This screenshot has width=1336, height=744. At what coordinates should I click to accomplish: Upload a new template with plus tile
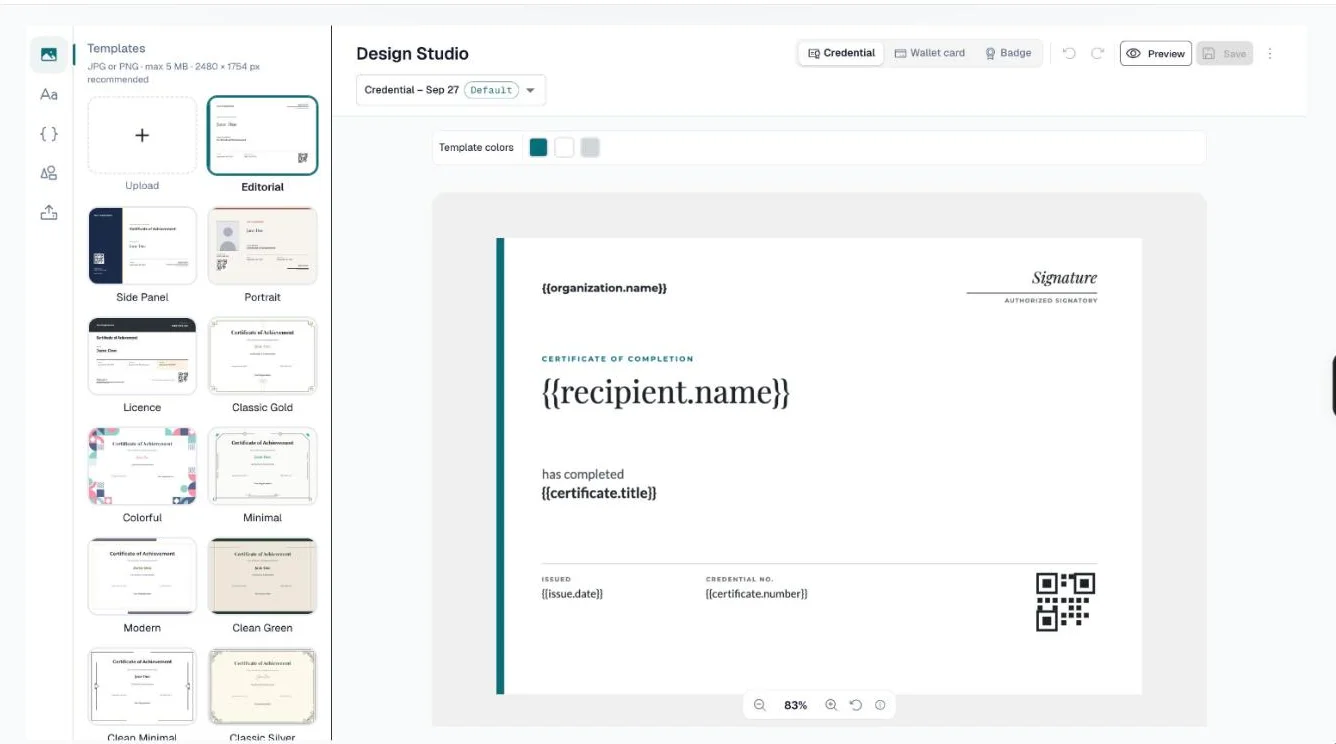[x=142, y=136]
